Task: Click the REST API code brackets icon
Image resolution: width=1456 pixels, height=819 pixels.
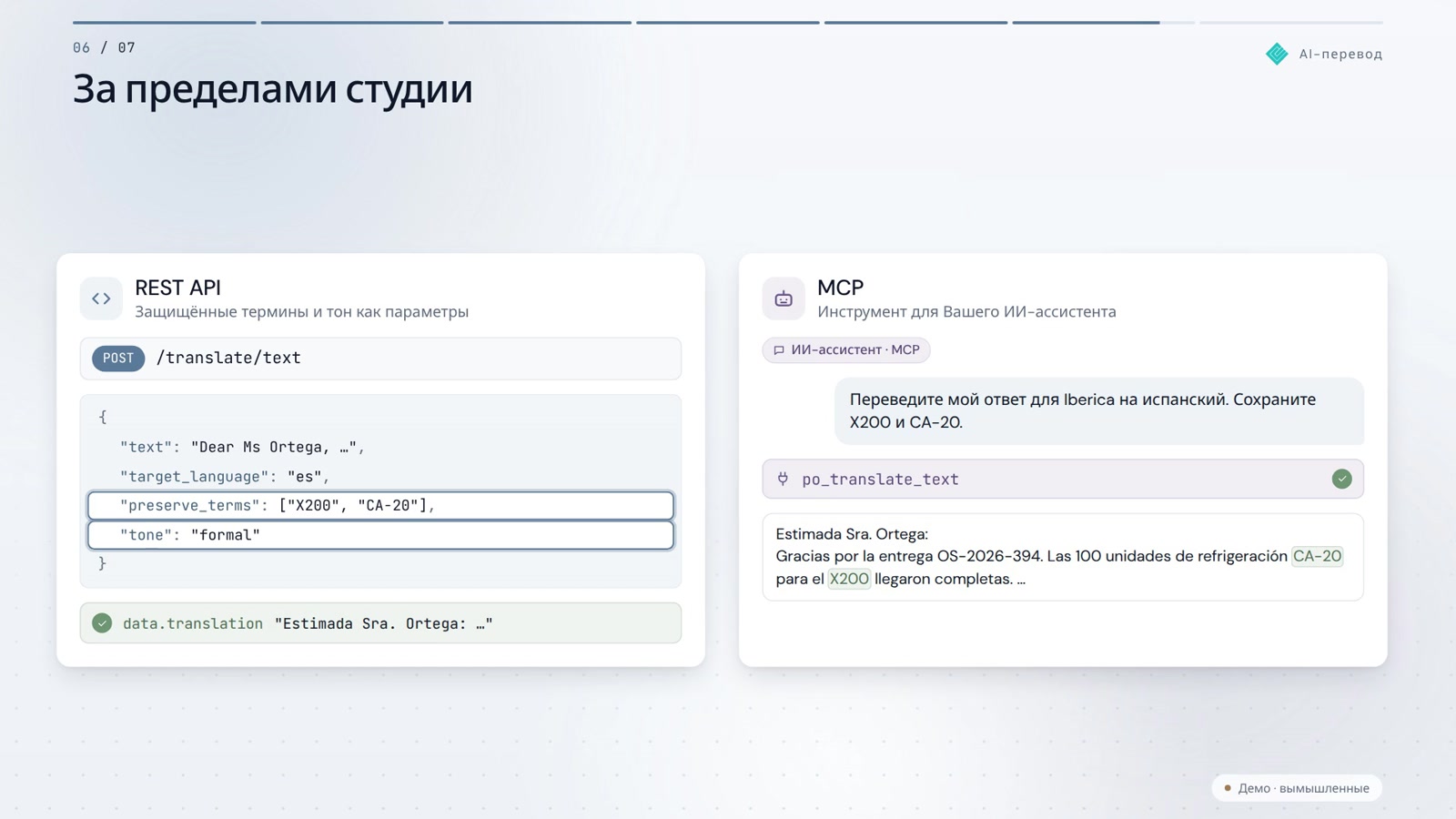Action: pyautogui.click(x=101, y=298)
